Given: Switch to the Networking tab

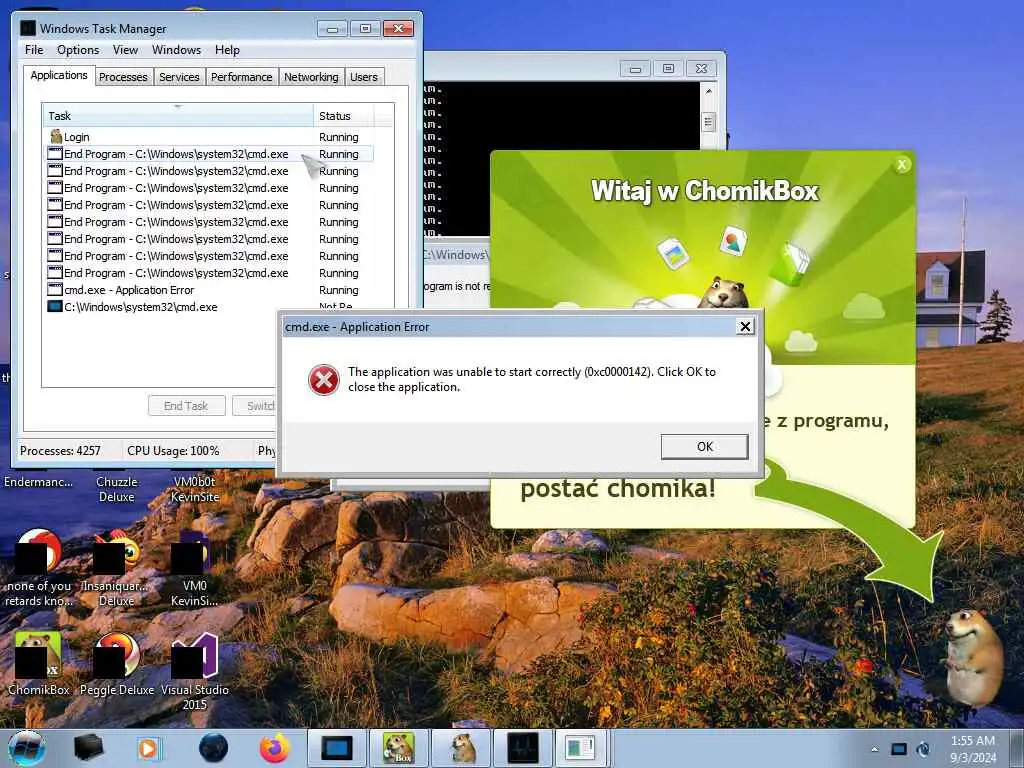Looking at the screenshot, I should pyautogui.click(x=312, y=77).
